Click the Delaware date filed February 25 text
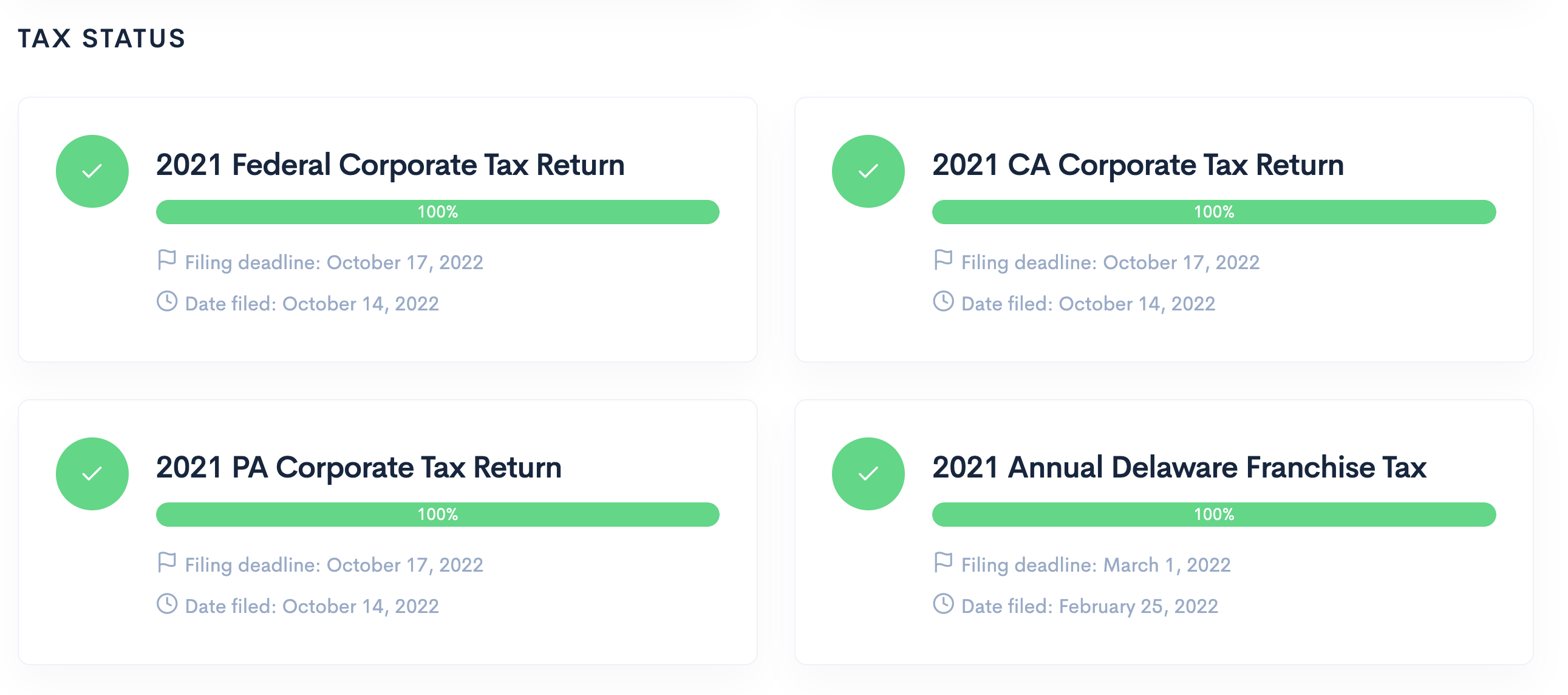This screenshot has height=695, width=1568. pos(1089,606)
